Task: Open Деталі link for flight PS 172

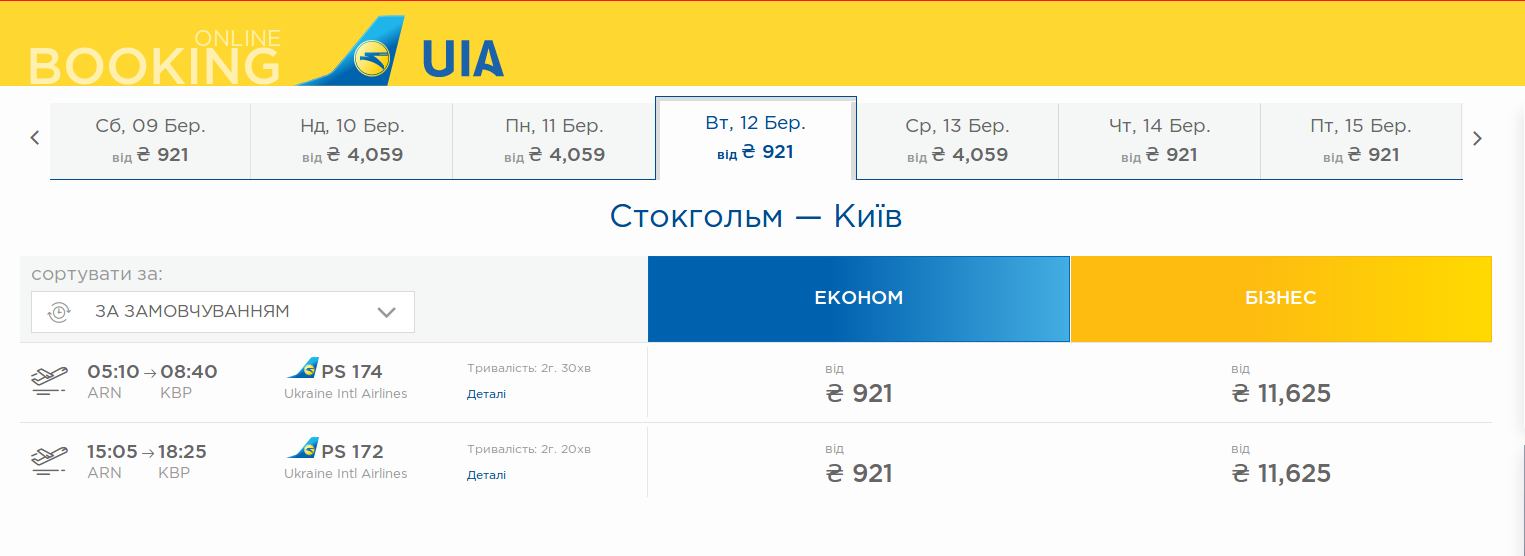Action: (486, 475)
